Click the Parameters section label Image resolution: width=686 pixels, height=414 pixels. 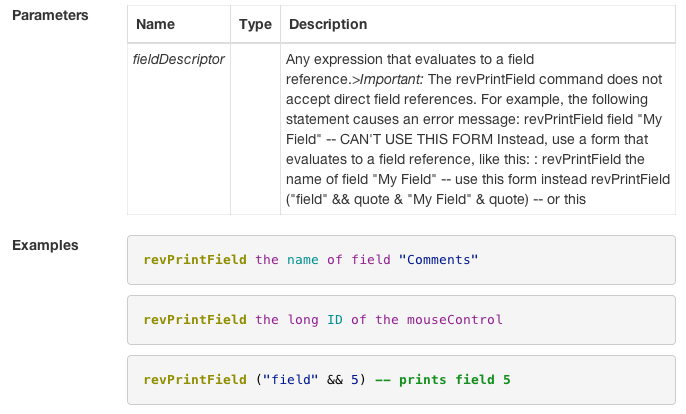pos(50,16)
